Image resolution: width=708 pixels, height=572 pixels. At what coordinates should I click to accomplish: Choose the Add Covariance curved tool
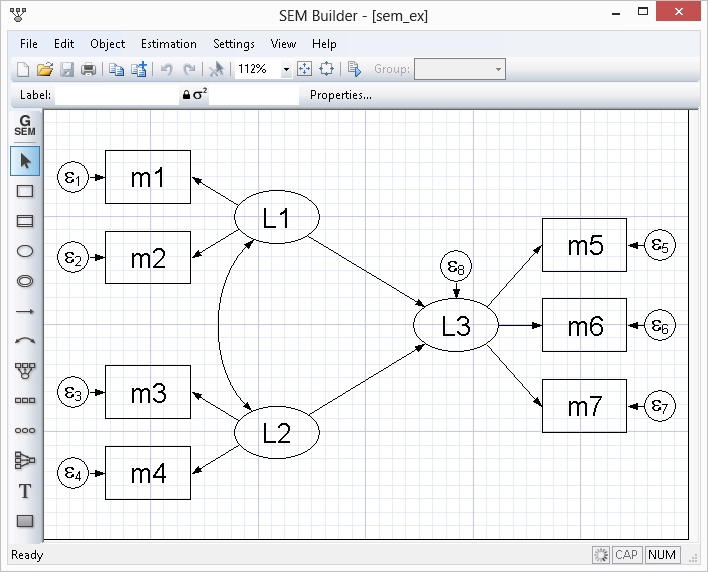coord(26,341)
